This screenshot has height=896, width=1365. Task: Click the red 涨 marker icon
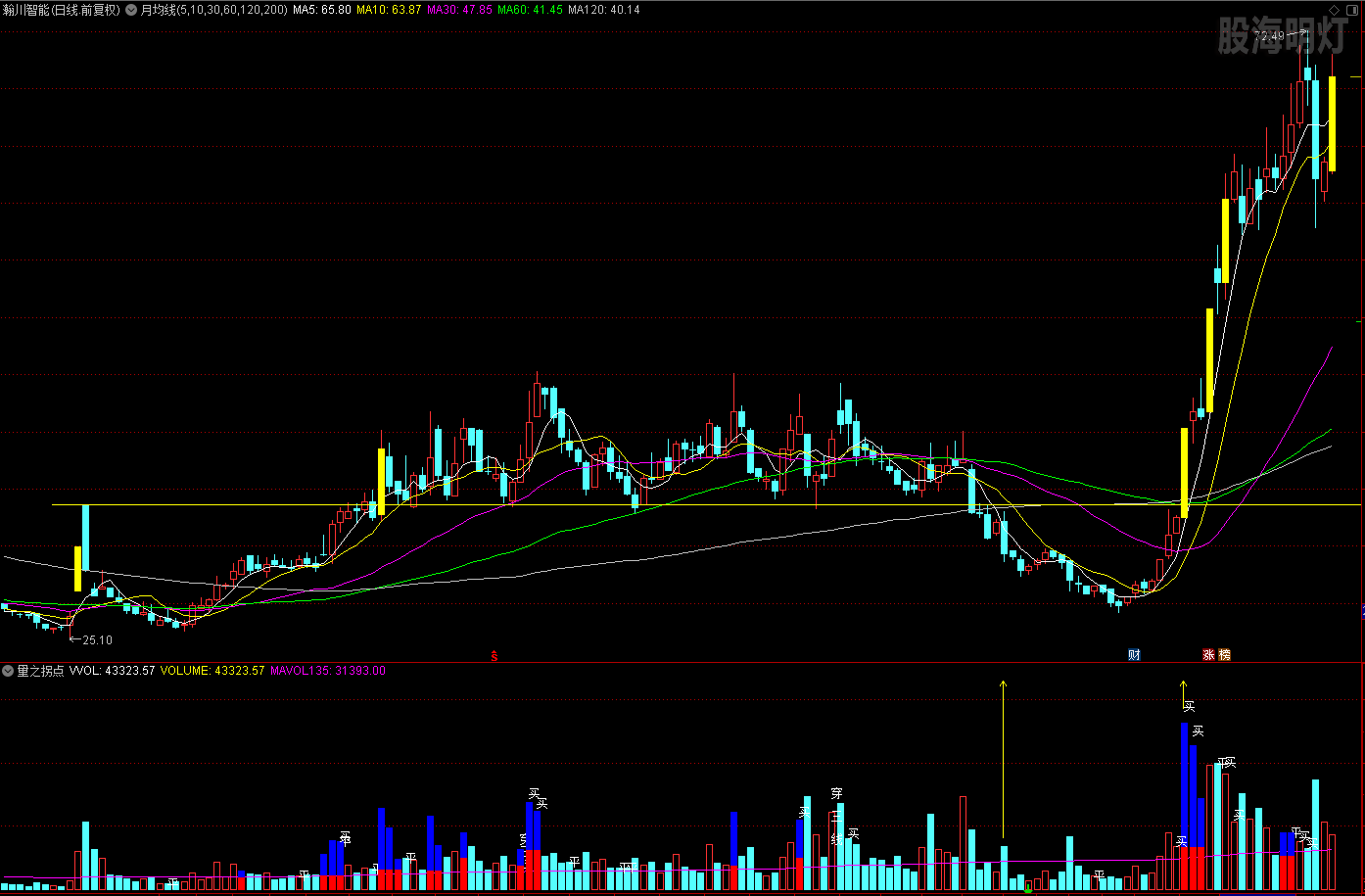point(1209,655)
